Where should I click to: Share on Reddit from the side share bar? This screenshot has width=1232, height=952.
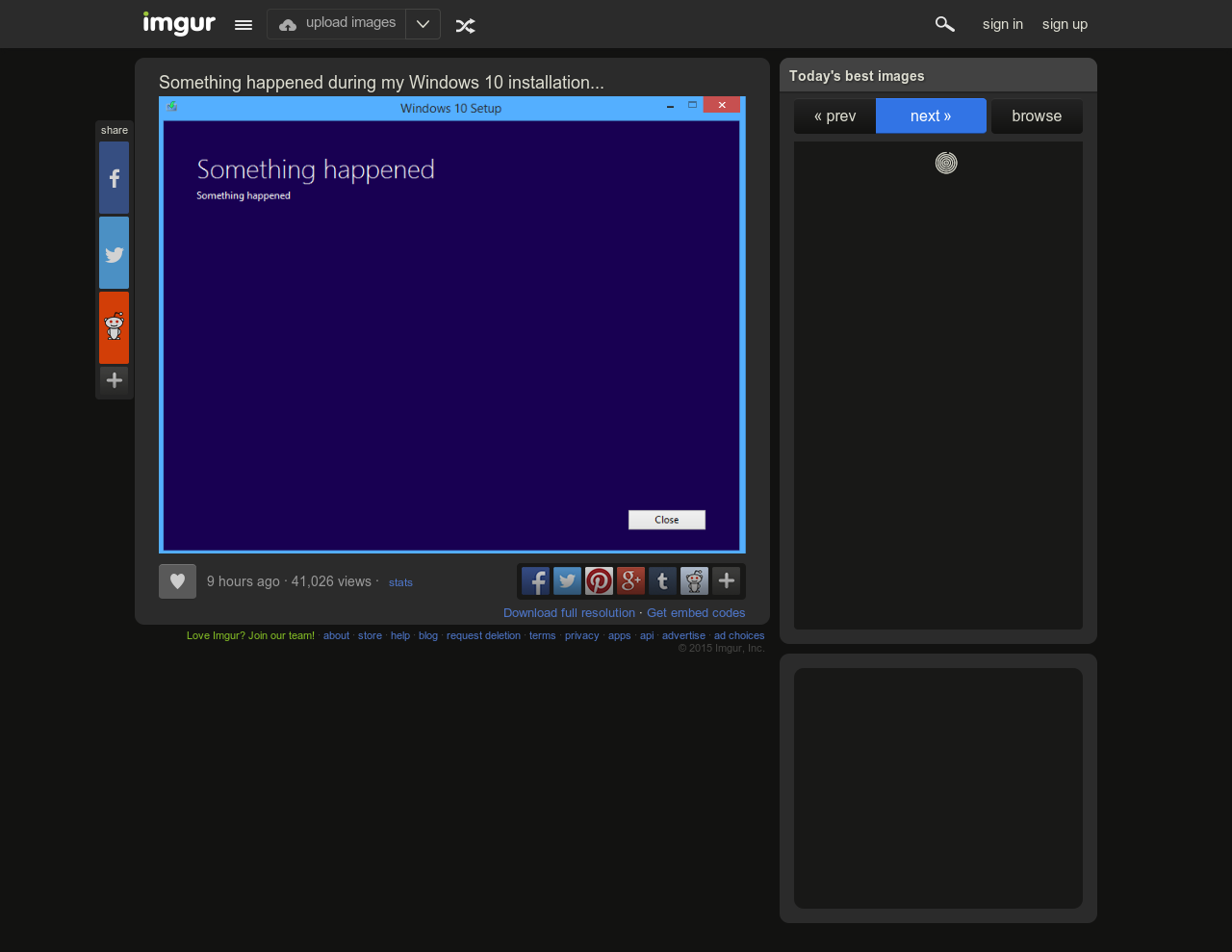[x=114, y=328]
